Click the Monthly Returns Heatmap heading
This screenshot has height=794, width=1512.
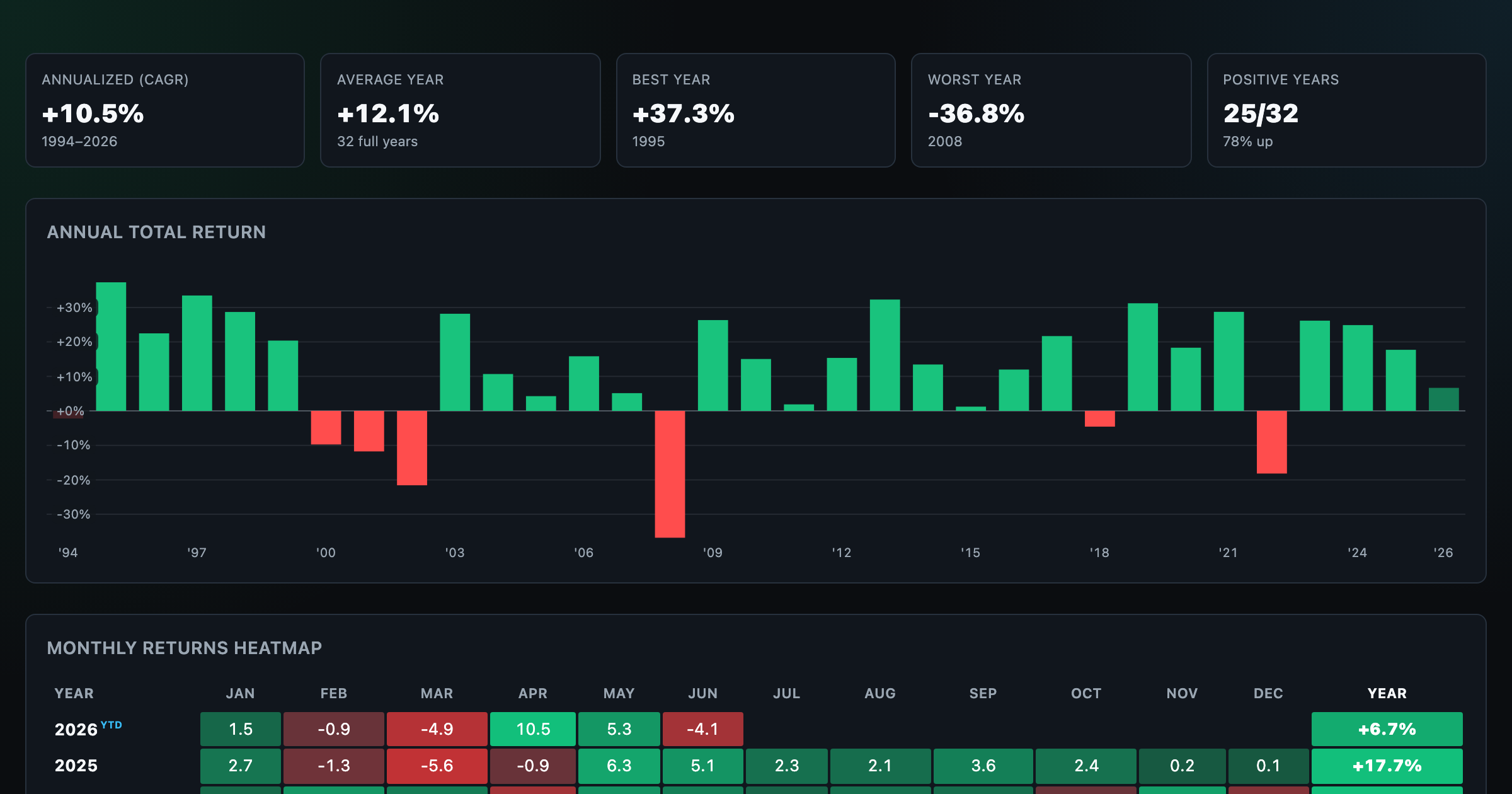pos(185,648)
